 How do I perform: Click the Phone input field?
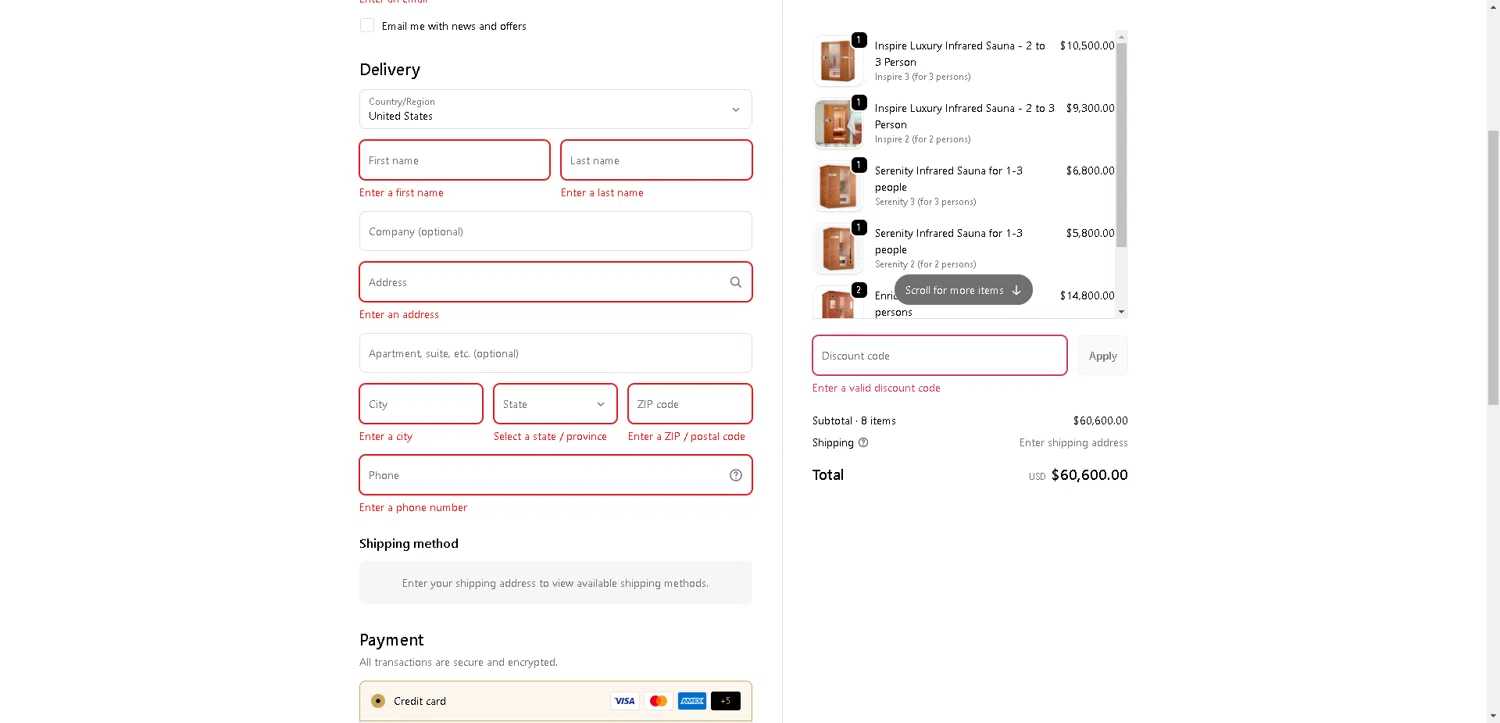click(x=555, y=475)
